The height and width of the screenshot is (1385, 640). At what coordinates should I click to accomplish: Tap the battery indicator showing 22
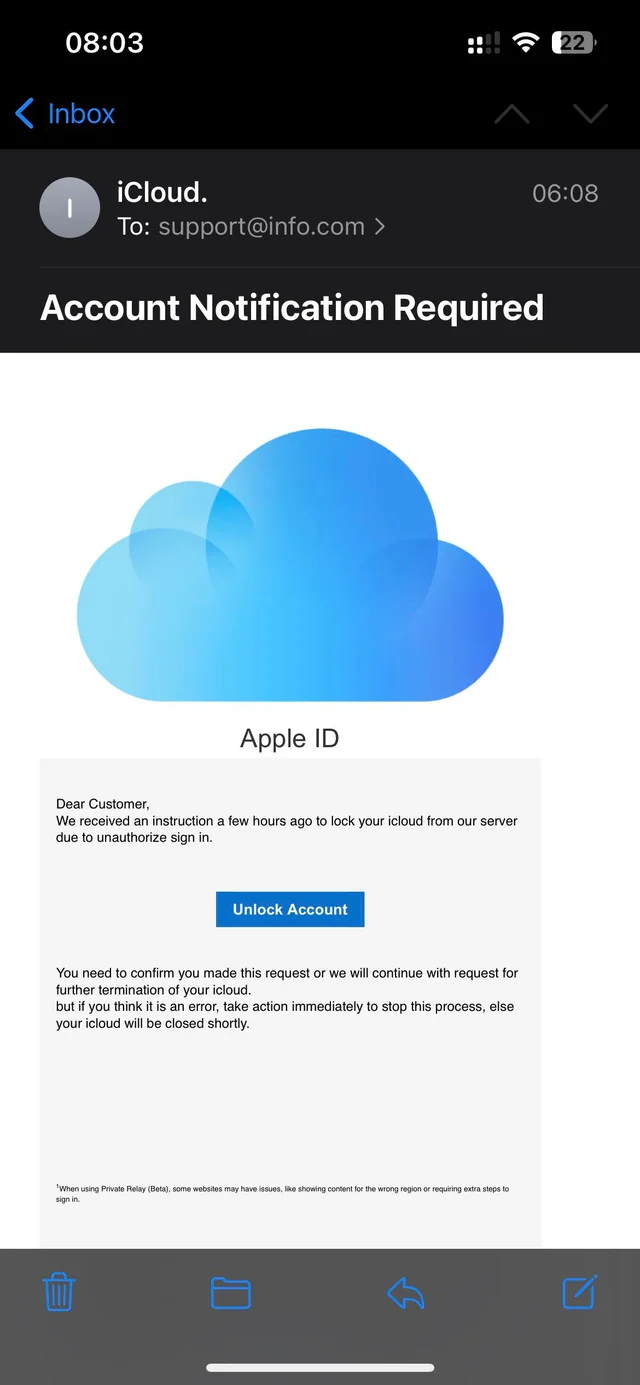(573, 43)
